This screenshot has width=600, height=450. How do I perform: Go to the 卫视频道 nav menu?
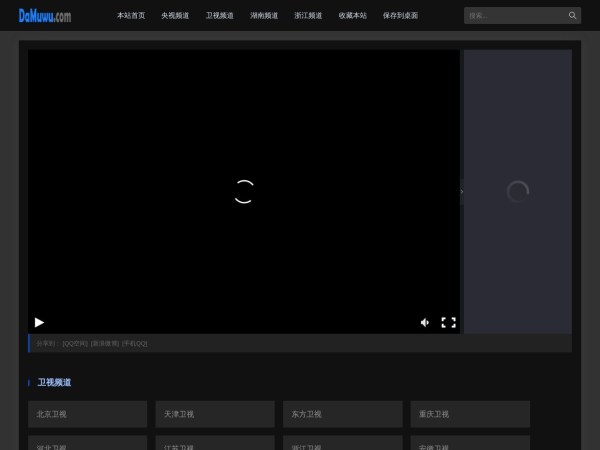[219, 16]
